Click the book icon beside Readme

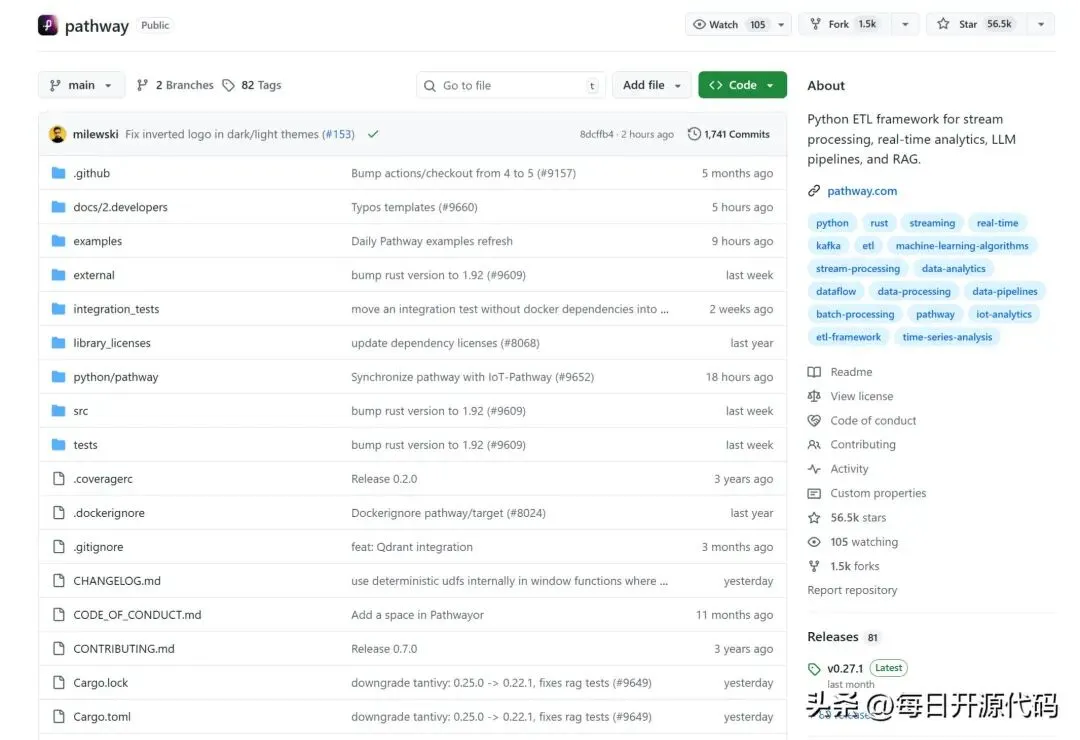pos(814,372)
